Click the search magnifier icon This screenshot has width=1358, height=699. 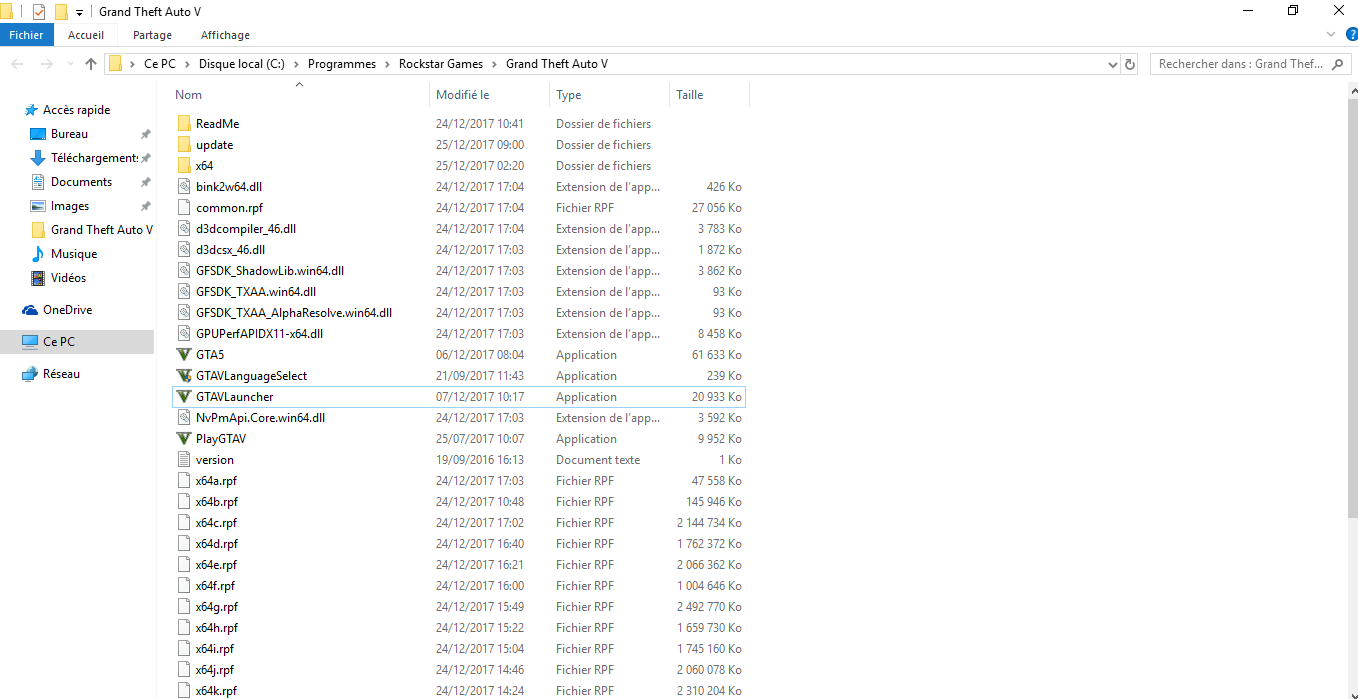[1337, 64]
